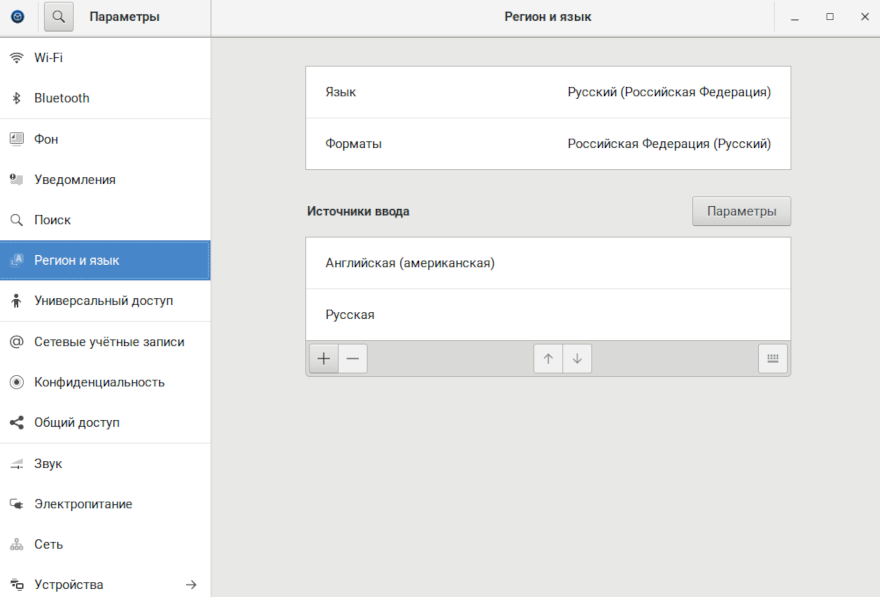Open the Форматы formats selection row

[547, 144]
